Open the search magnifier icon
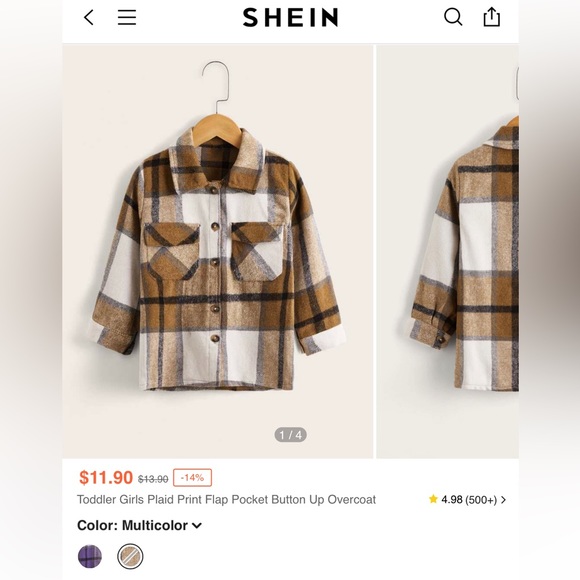Screen dimensions: 580x580 click(453, 17)
